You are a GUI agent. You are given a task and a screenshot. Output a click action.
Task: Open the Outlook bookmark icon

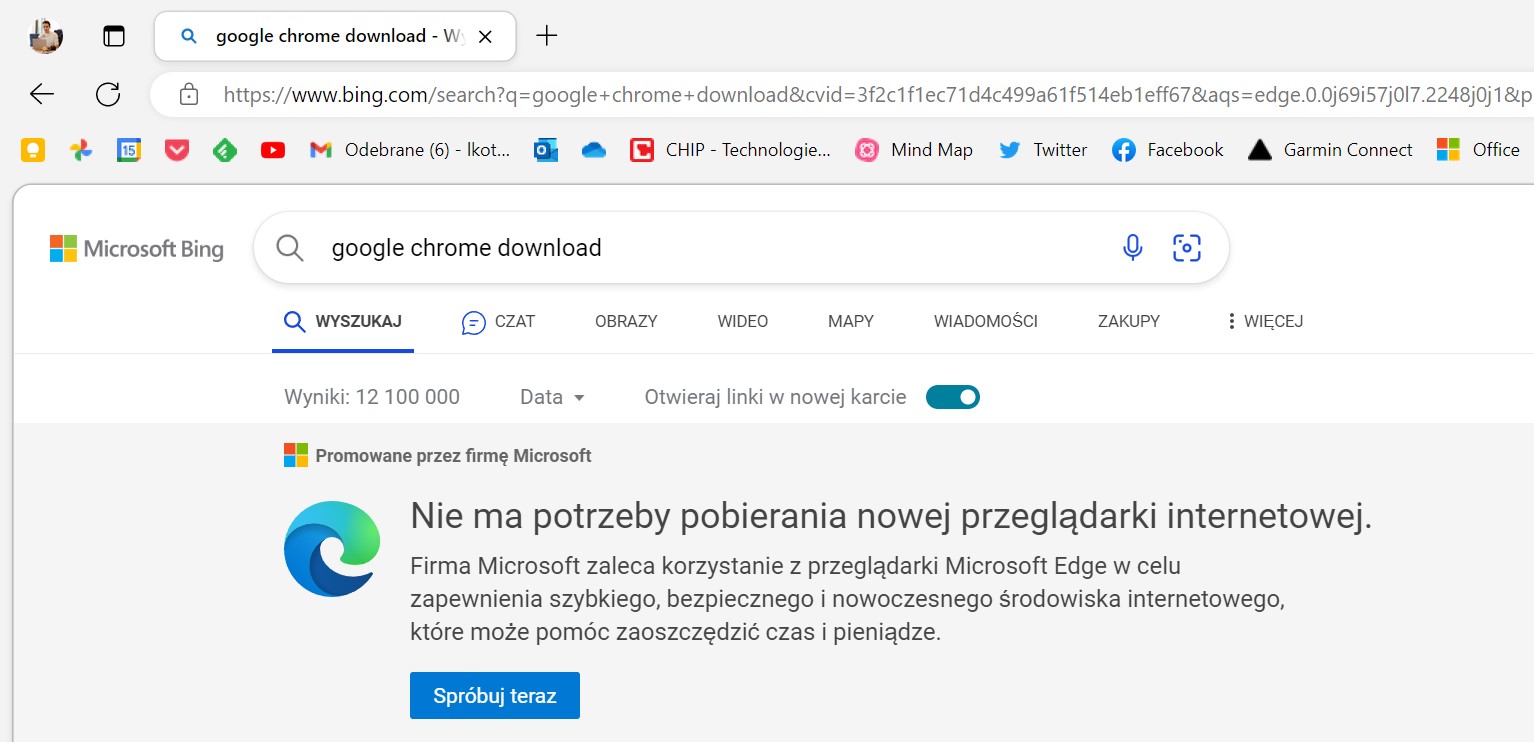(546, 150)
